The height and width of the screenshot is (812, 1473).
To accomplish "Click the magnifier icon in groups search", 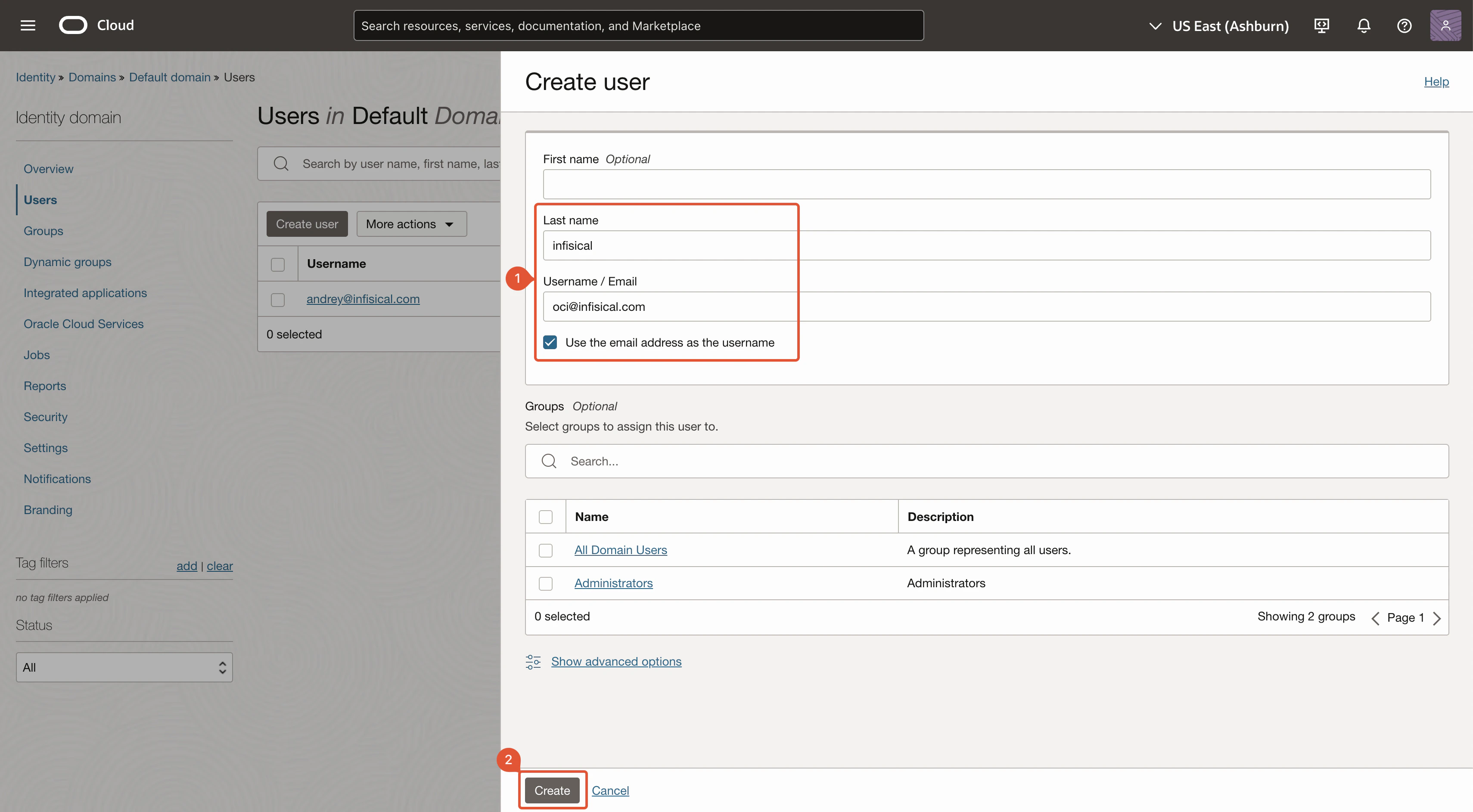I will (549, 461).
